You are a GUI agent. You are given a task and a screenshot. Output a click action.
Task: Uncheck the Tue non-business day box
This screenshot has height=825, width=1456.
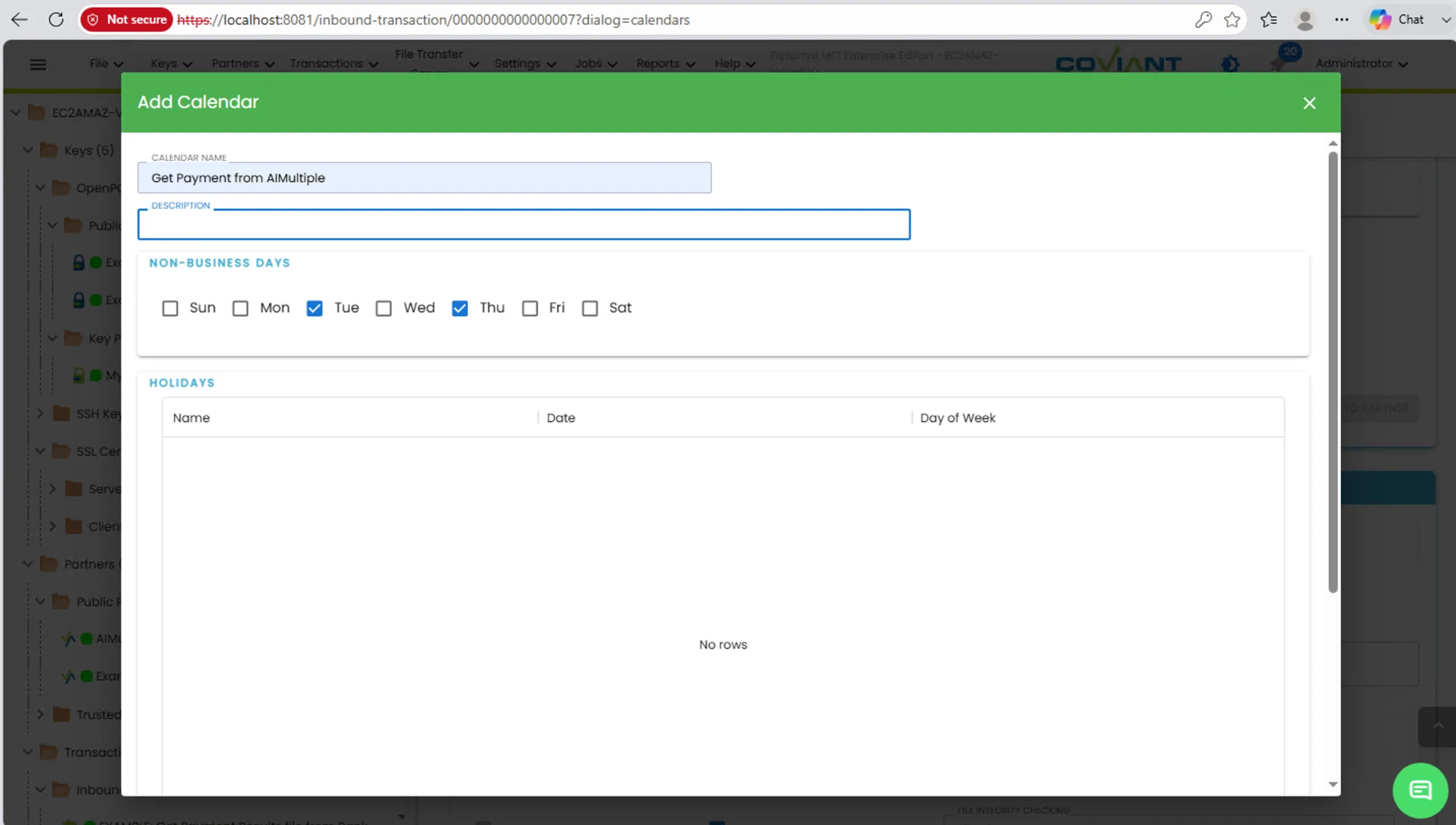click(314, 309)
